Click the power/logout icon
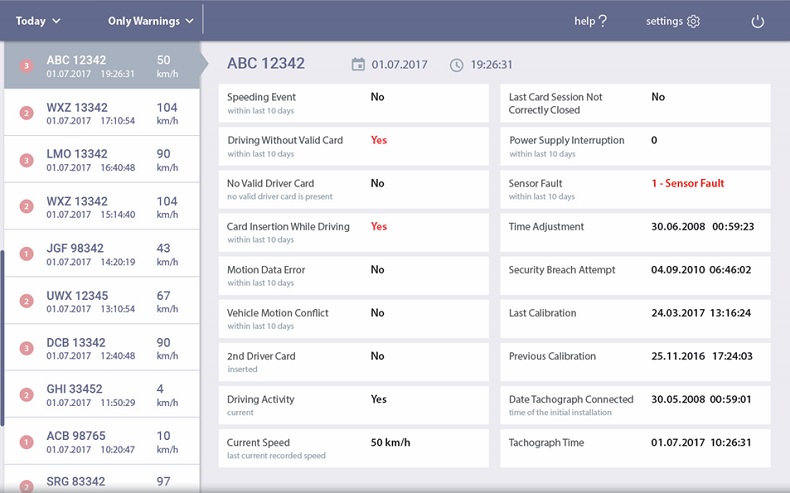The image size is (790, 493). 757,21
